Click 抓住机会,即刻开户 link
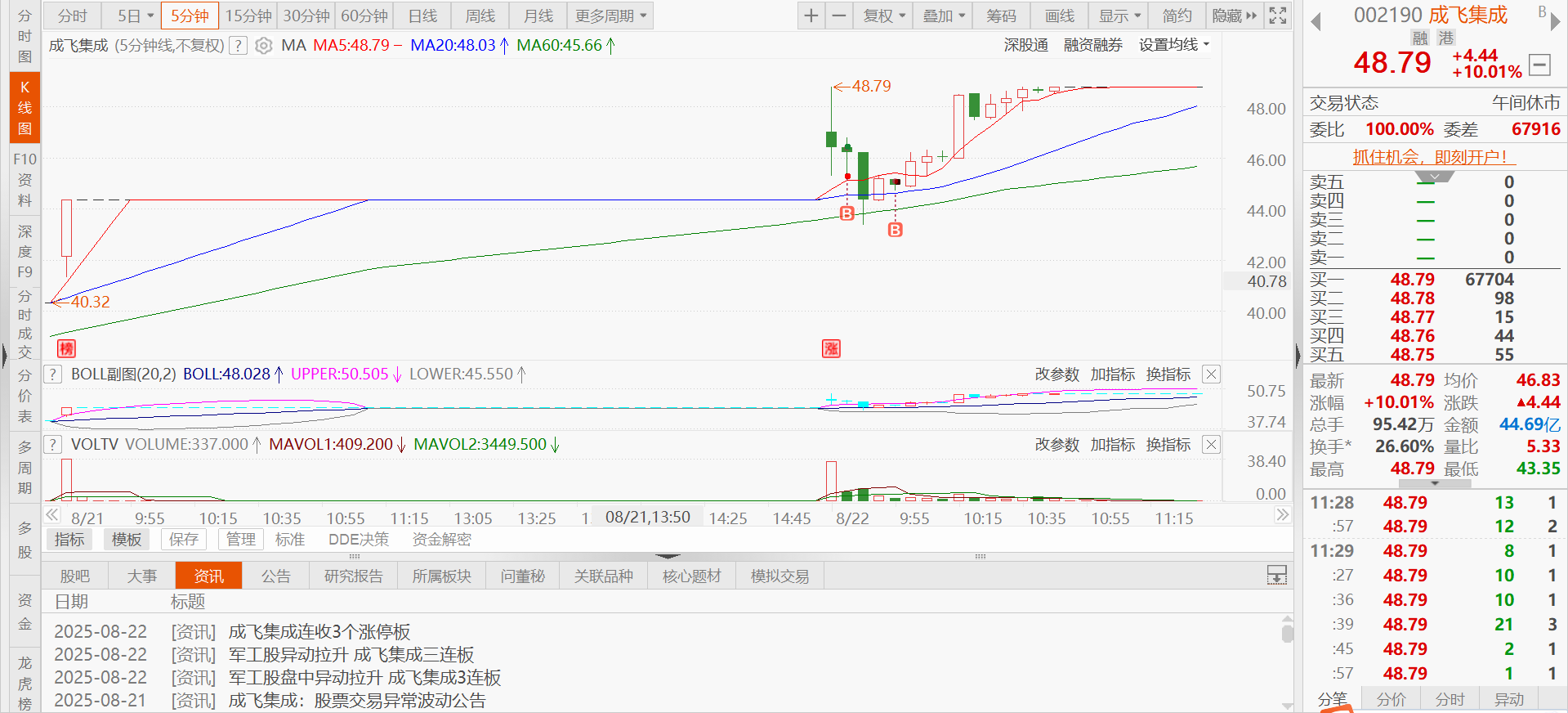1568x713 pixels. pos(1434,157)
